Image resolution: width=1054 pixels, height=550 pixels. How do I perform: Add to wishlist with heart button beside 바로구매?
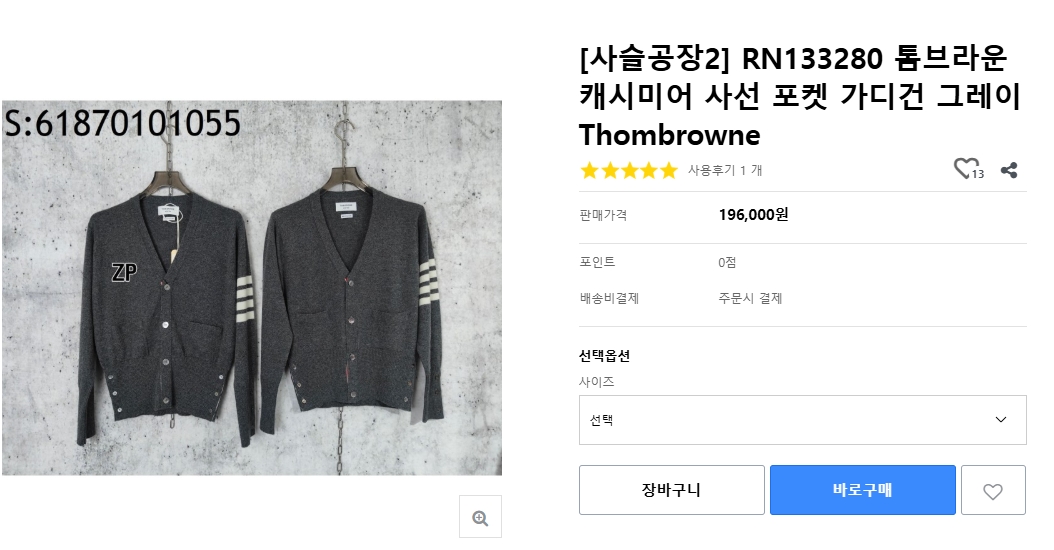993,490
